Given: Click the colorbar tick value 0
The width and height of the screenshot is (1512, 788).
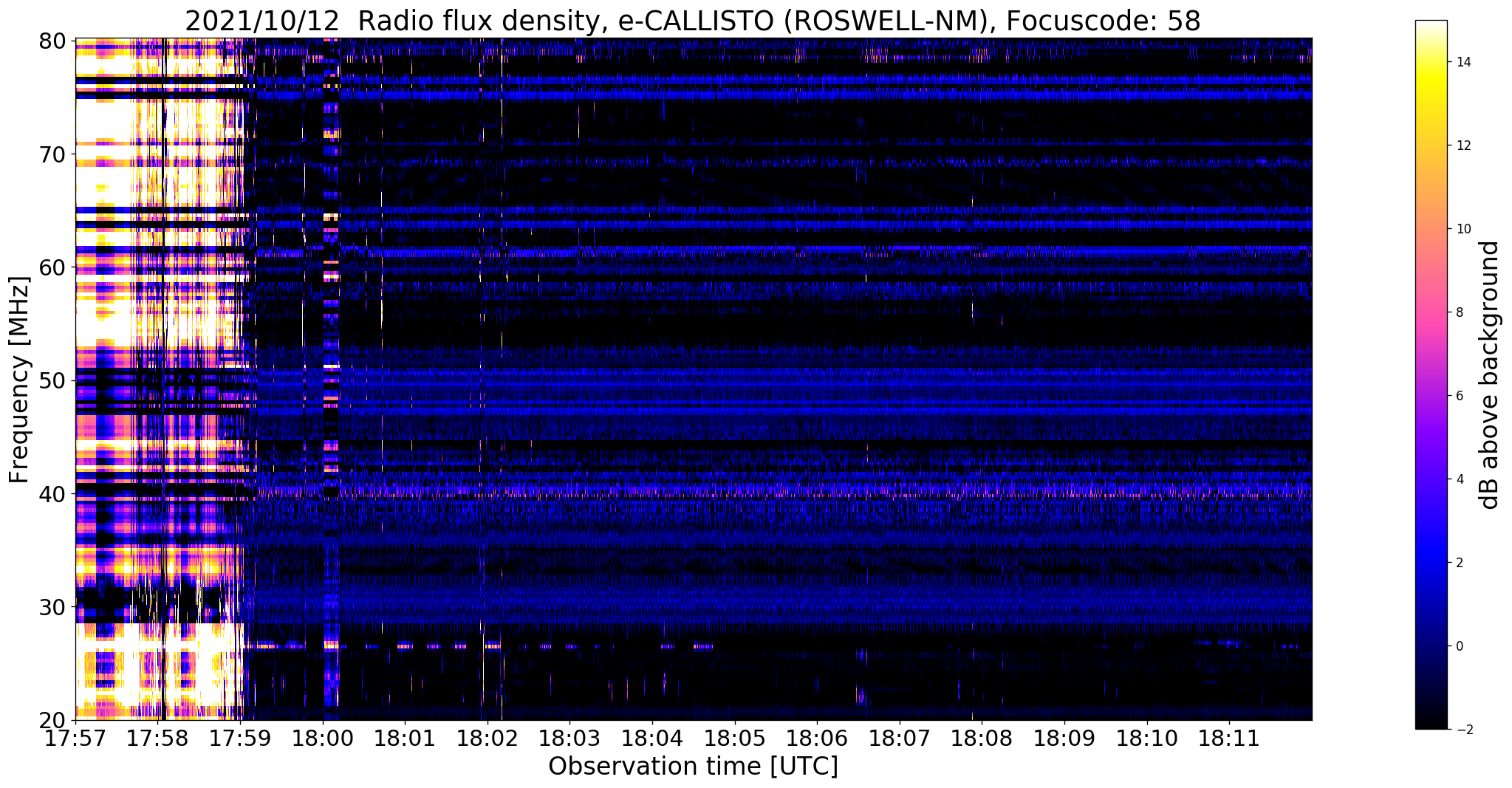Looking at the screenshot, I should pyautogui.click(x=1459, y=646).
